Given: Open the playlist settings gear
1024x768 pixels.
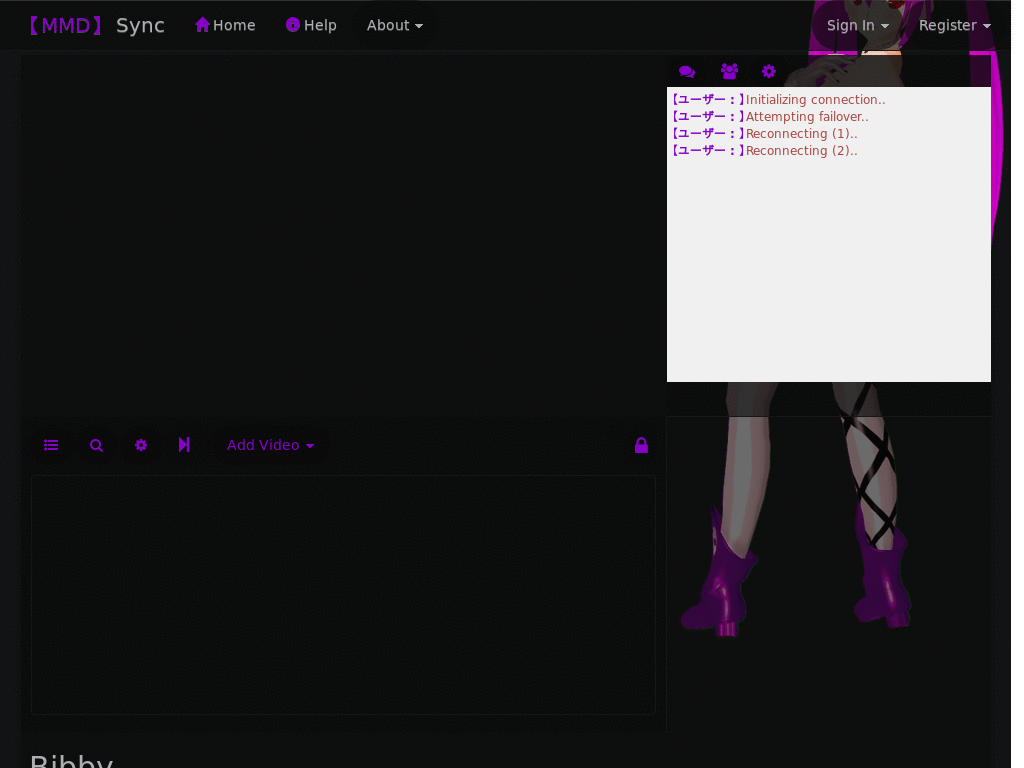Looking at the screenshot, I should tap(140, 445).
